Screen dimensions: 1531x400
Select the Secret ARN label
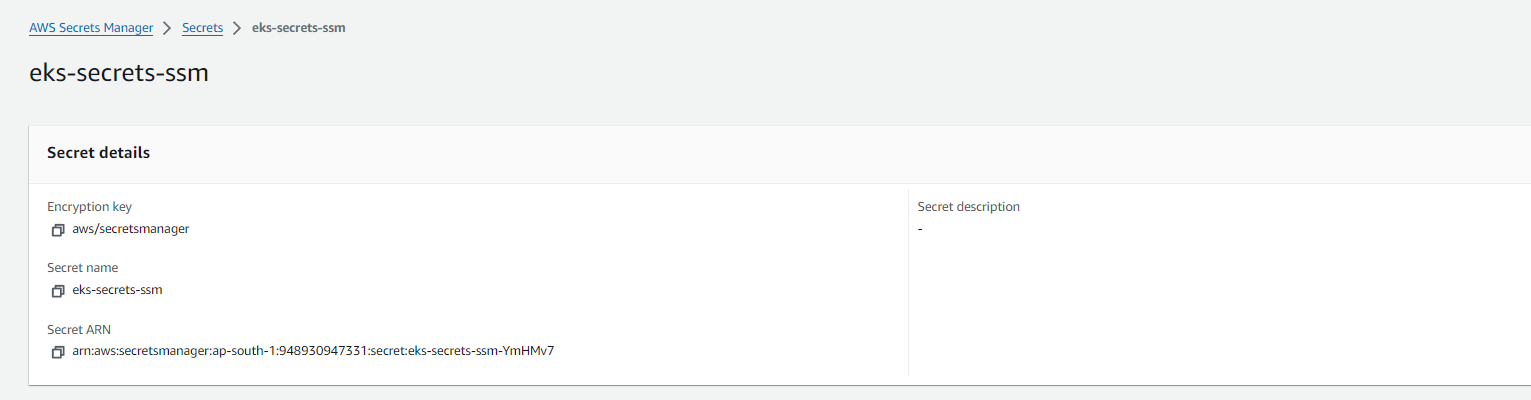80,329
